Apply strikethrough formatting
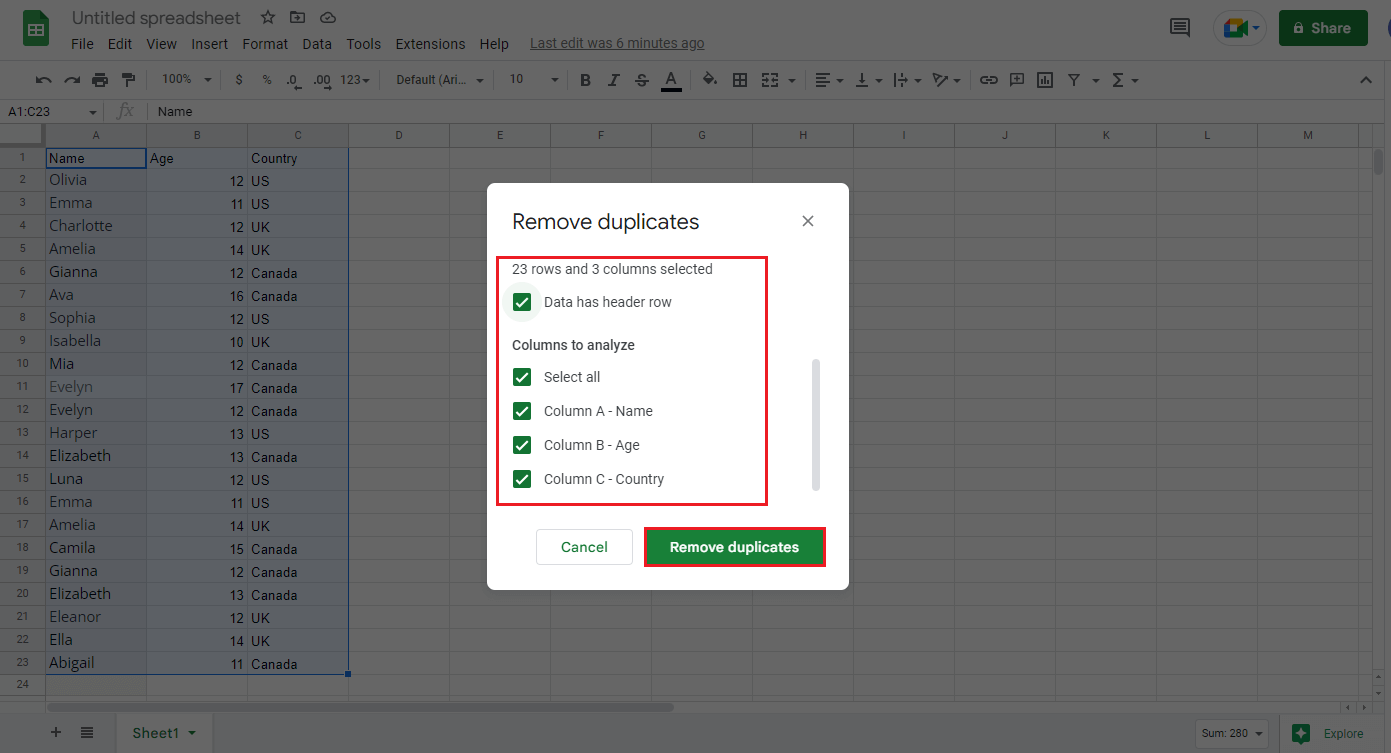 (641, 79)
